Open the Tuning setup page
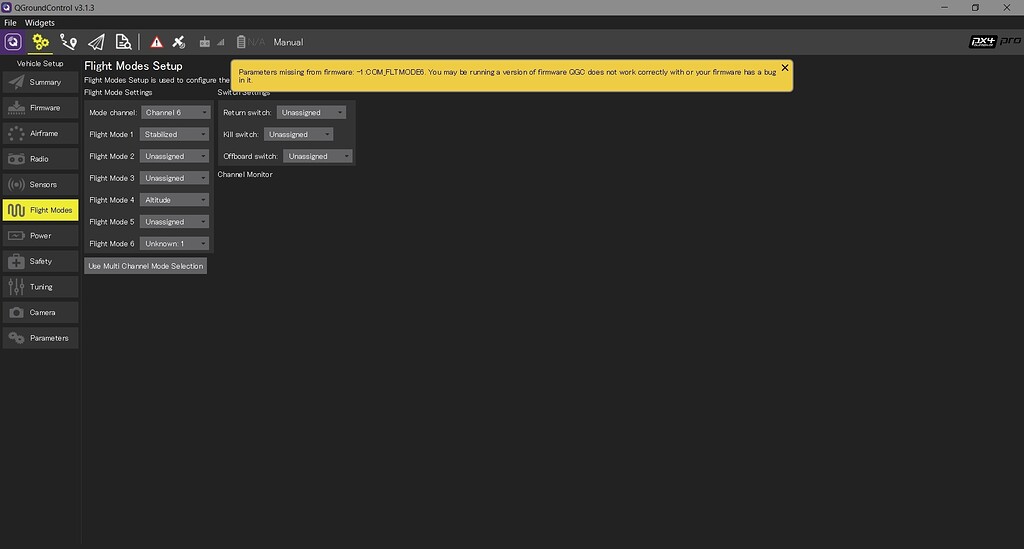The height and width of the screenshot is (549, 1024). point(40,287)
